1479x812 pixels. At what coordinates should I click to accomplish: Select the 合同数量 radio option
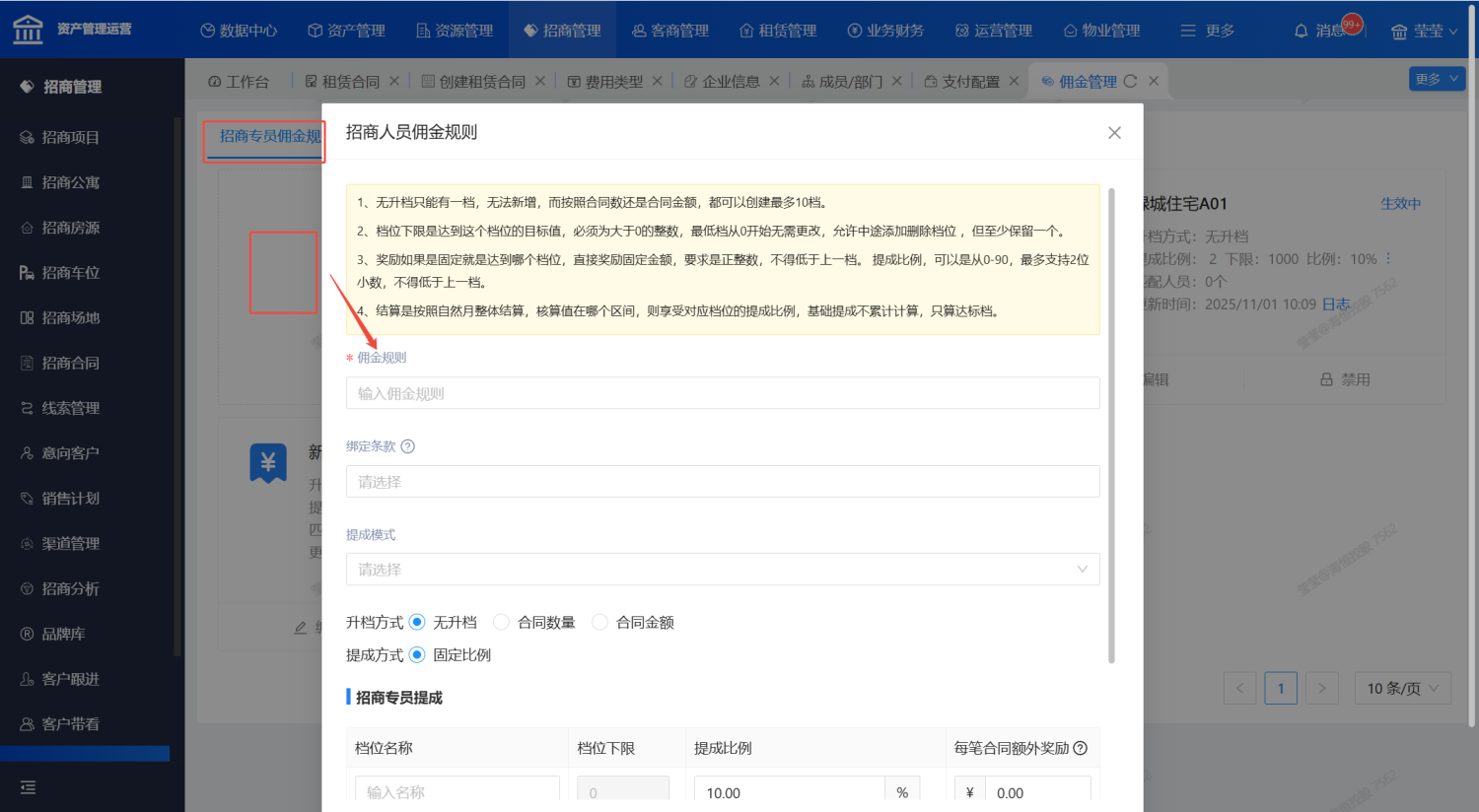(x=501, y=622)
